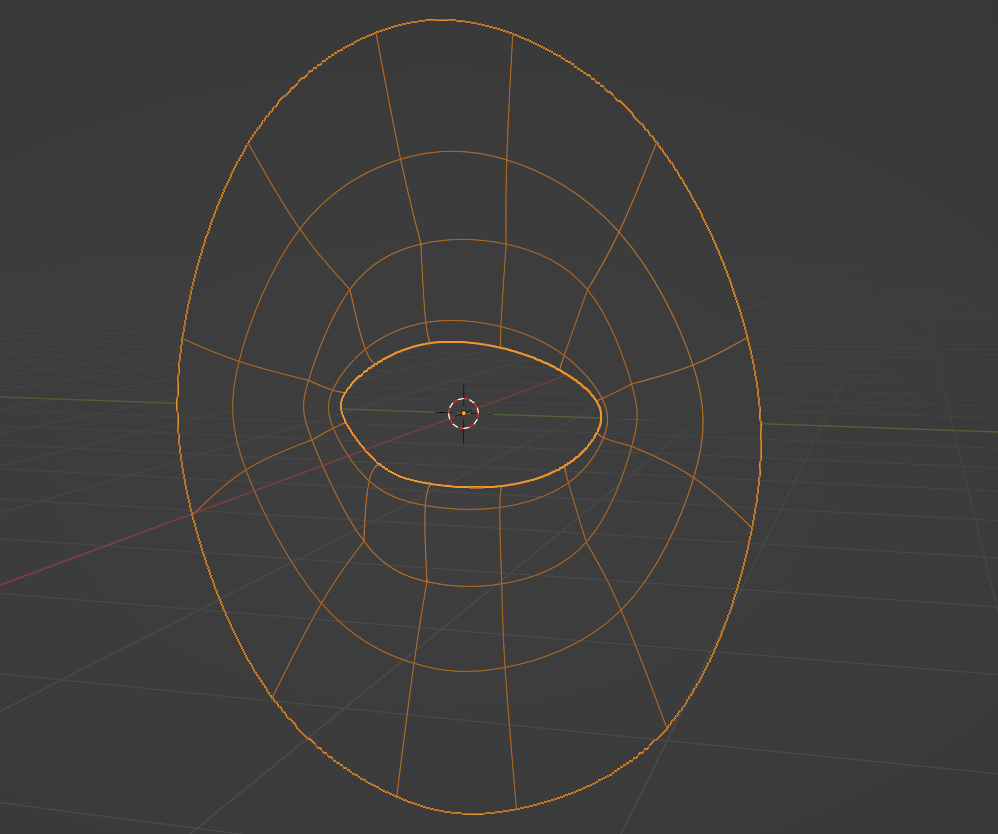Click the 3D cursor at the mesh center
The height and width of the screenshot is (834, 998).
pyautogui.click(x=463, y=412)
